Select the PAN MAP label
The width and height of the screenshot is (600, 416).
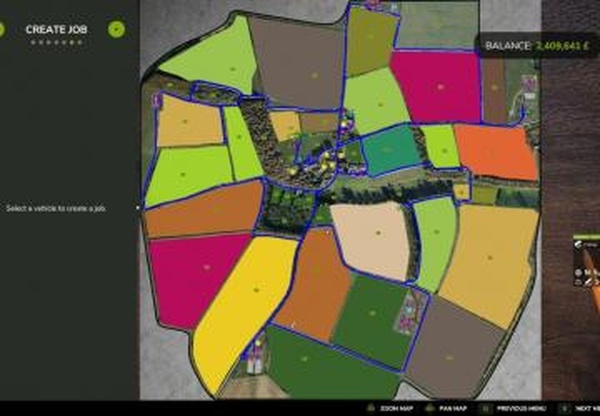pyautogui.click(x=453, y=408)
